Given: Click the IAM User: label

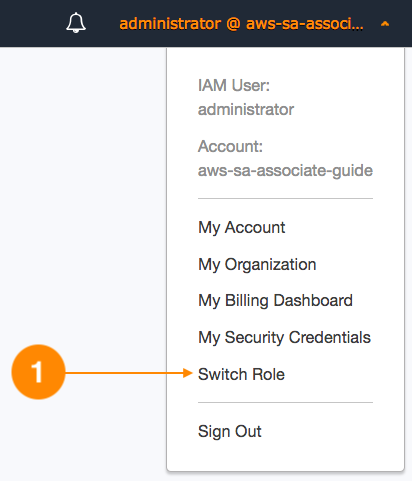Looking at the screenshot, I should 234,85.
